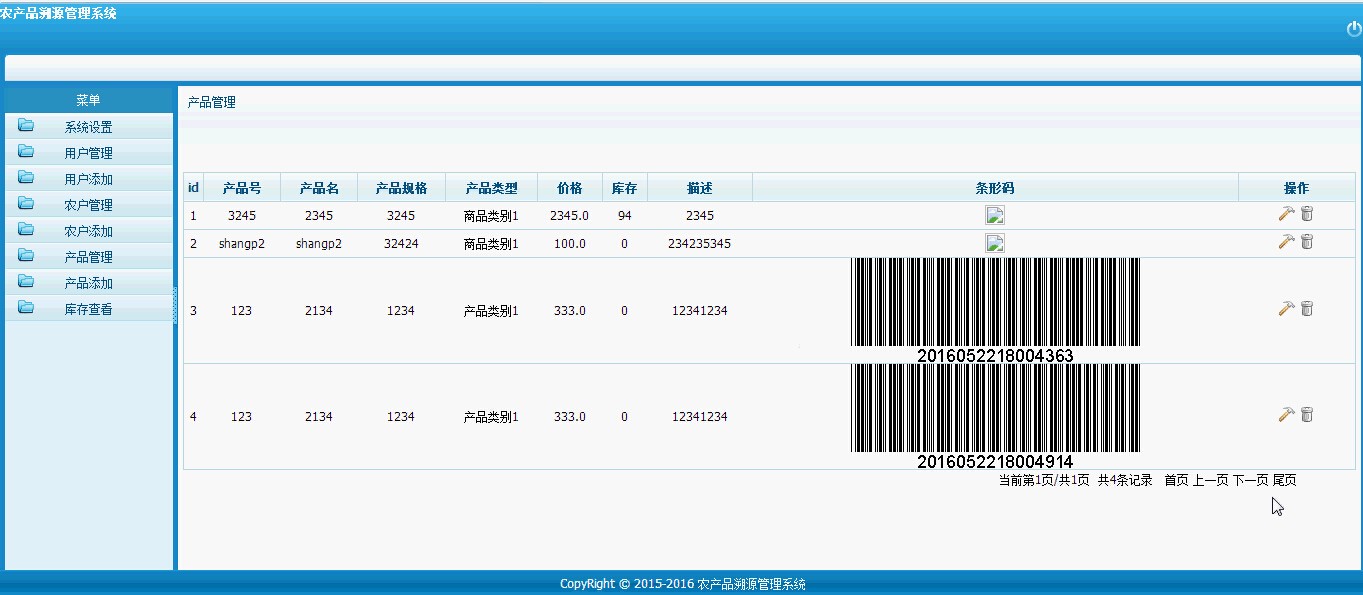
Task: Open edit hammer for shangp2 row
Action: tap(1286, 241)
